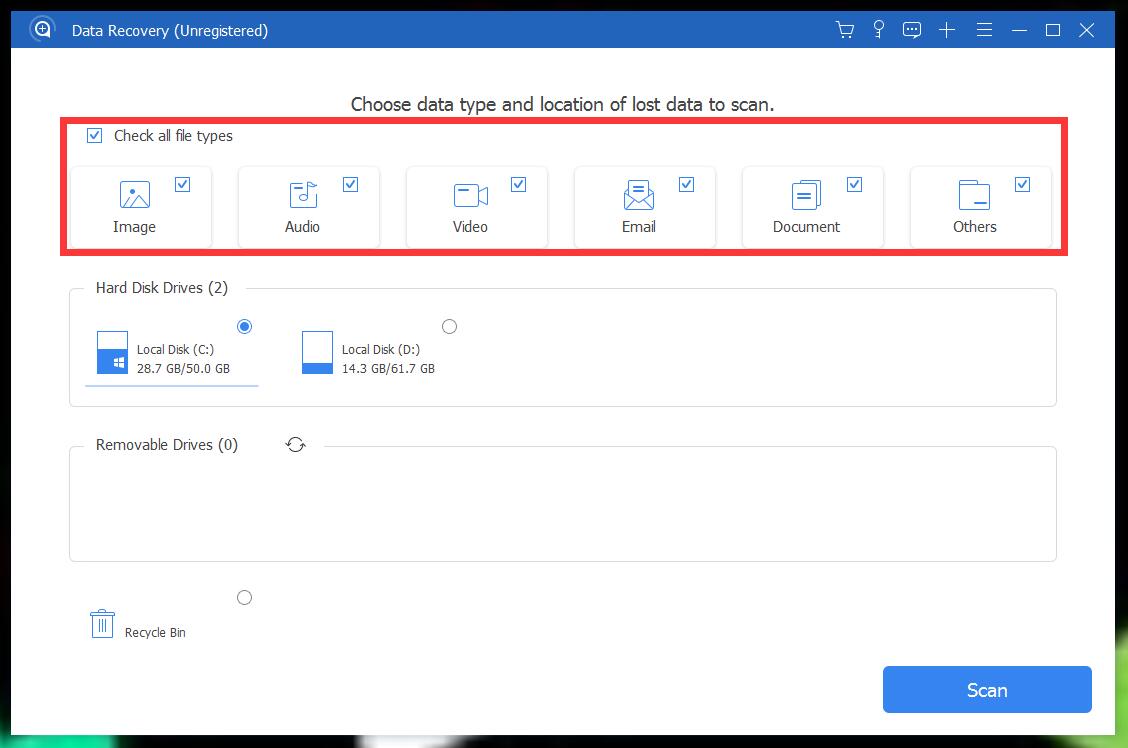Click the Removable Drives (0) heading
The width and height of the screenshot is (1128, 748).
point(167,444)
